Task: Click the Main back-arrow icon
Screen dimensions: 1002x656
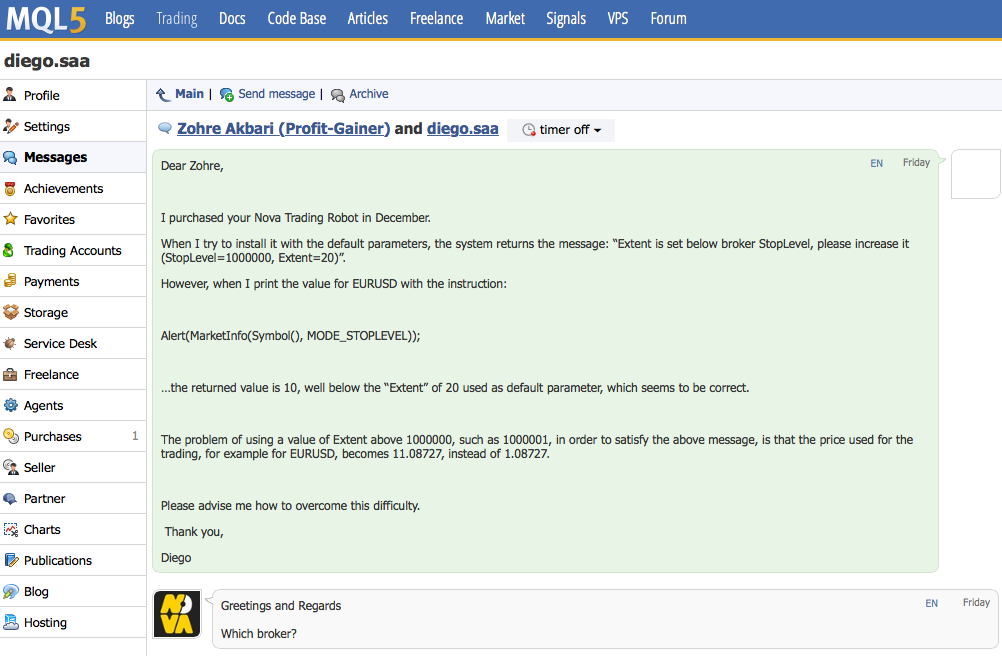Action: click(x=164, y=95)
